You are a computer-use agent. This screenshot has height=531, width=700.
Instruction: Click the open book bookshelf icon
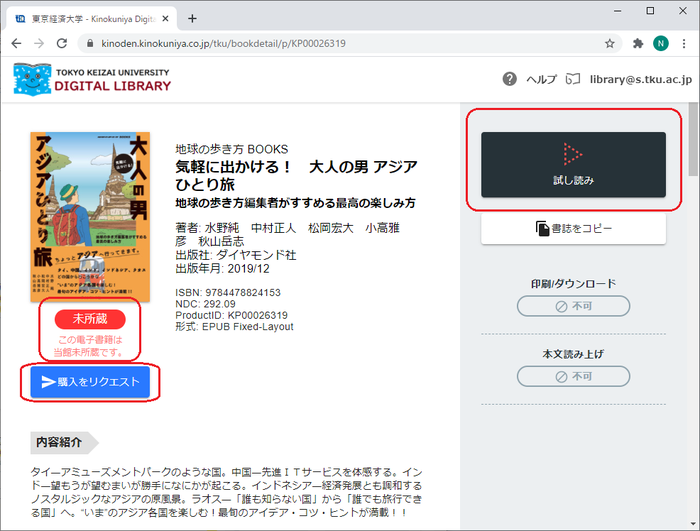[573, 79]
